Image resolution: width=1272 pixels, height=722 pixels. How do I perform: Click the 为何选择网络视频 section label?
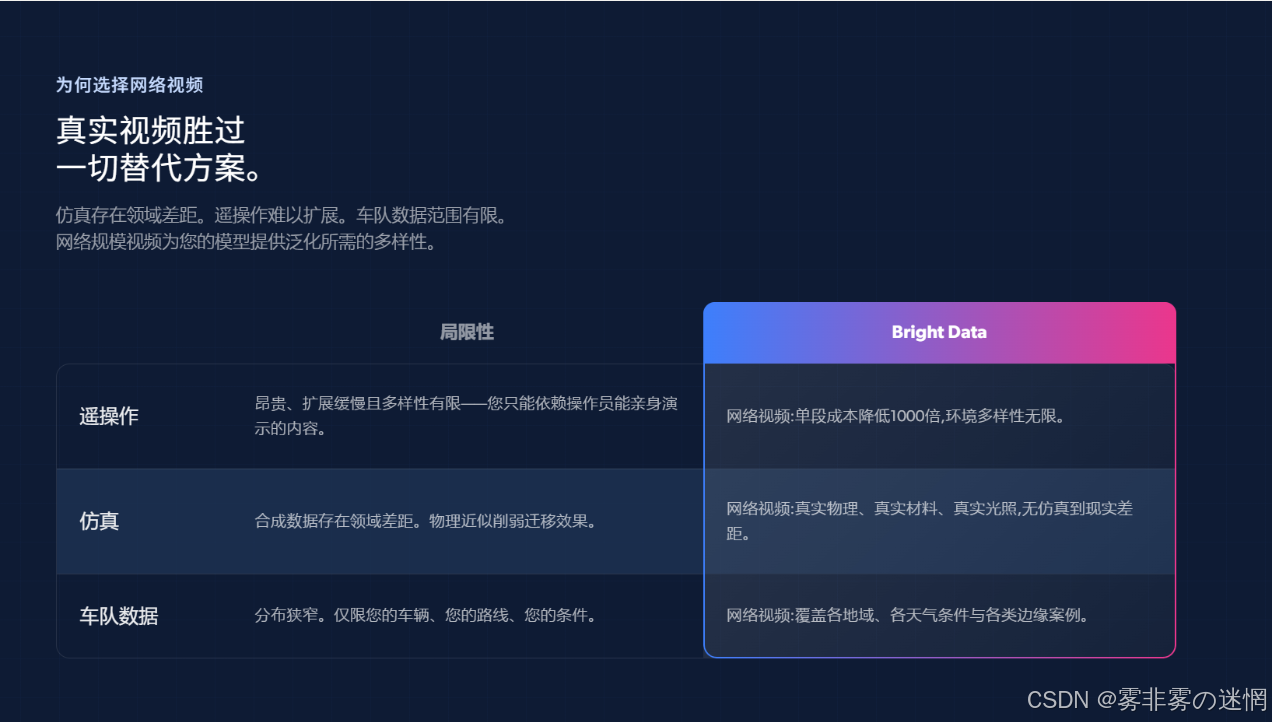[x=129, y=86]
